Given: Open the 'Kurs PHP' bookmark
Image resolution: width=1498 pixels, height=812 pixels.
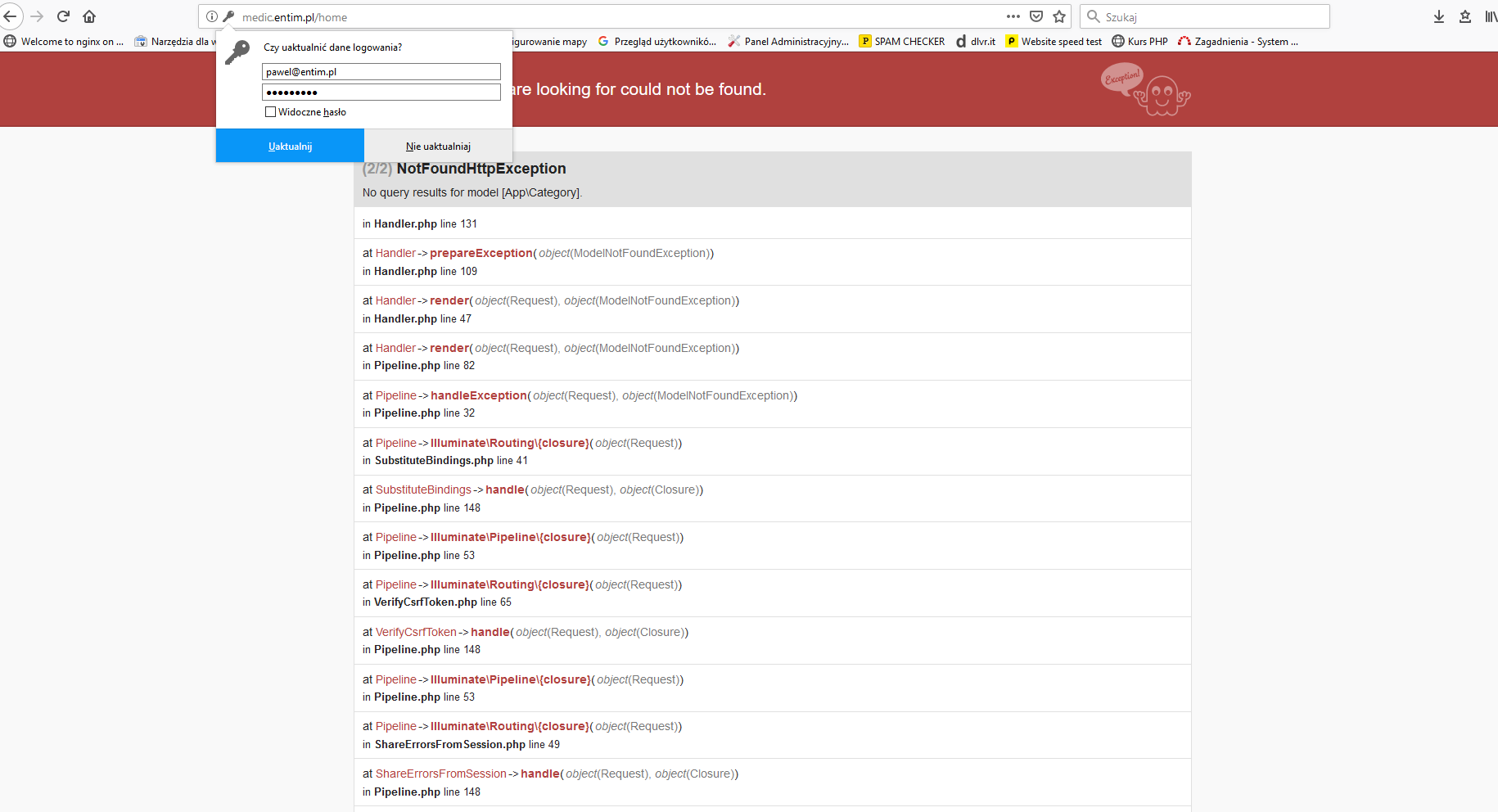Looking at the screenshot, I should coord(1139,42).
